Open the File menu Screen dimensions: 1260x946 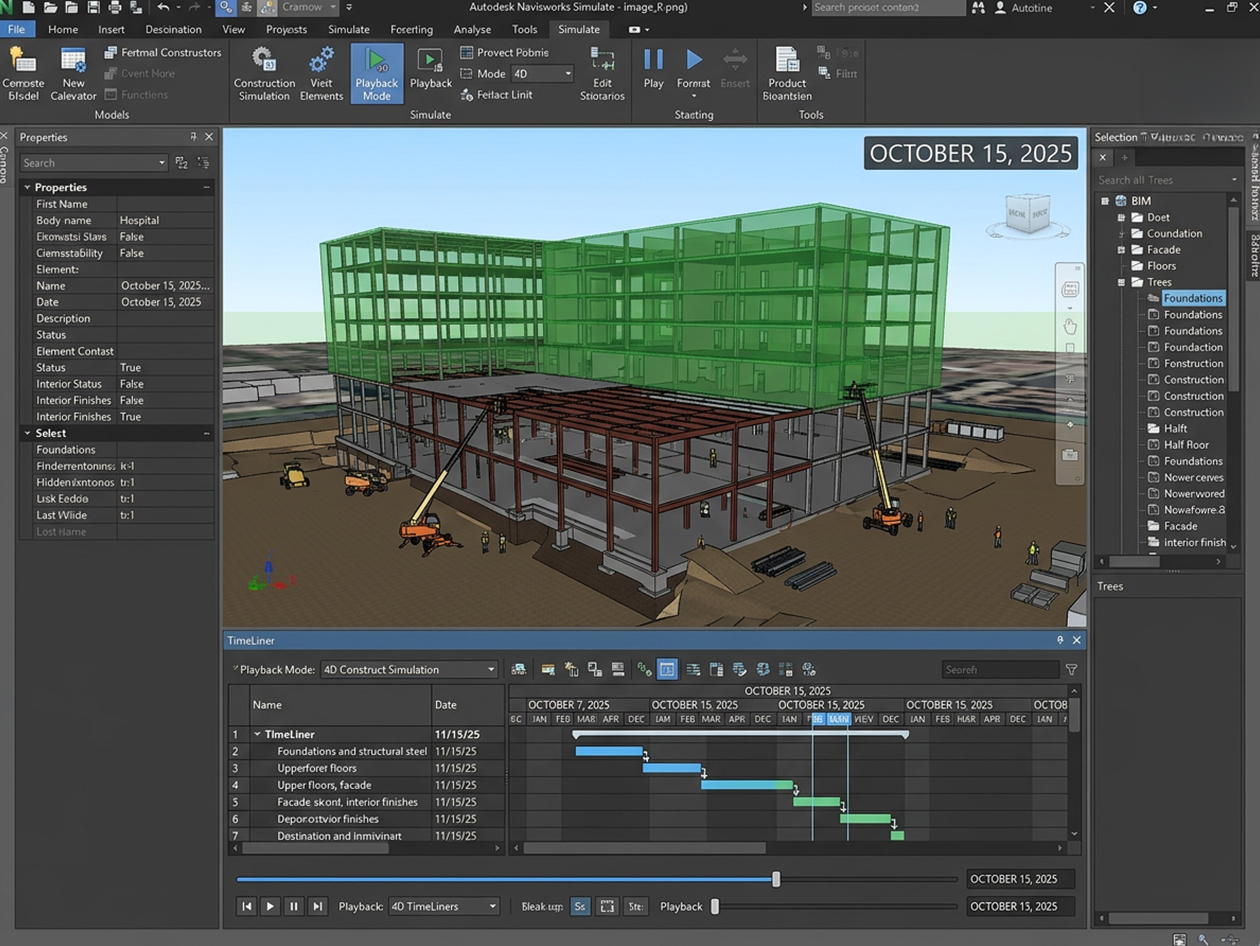click(x=16, y=29)
